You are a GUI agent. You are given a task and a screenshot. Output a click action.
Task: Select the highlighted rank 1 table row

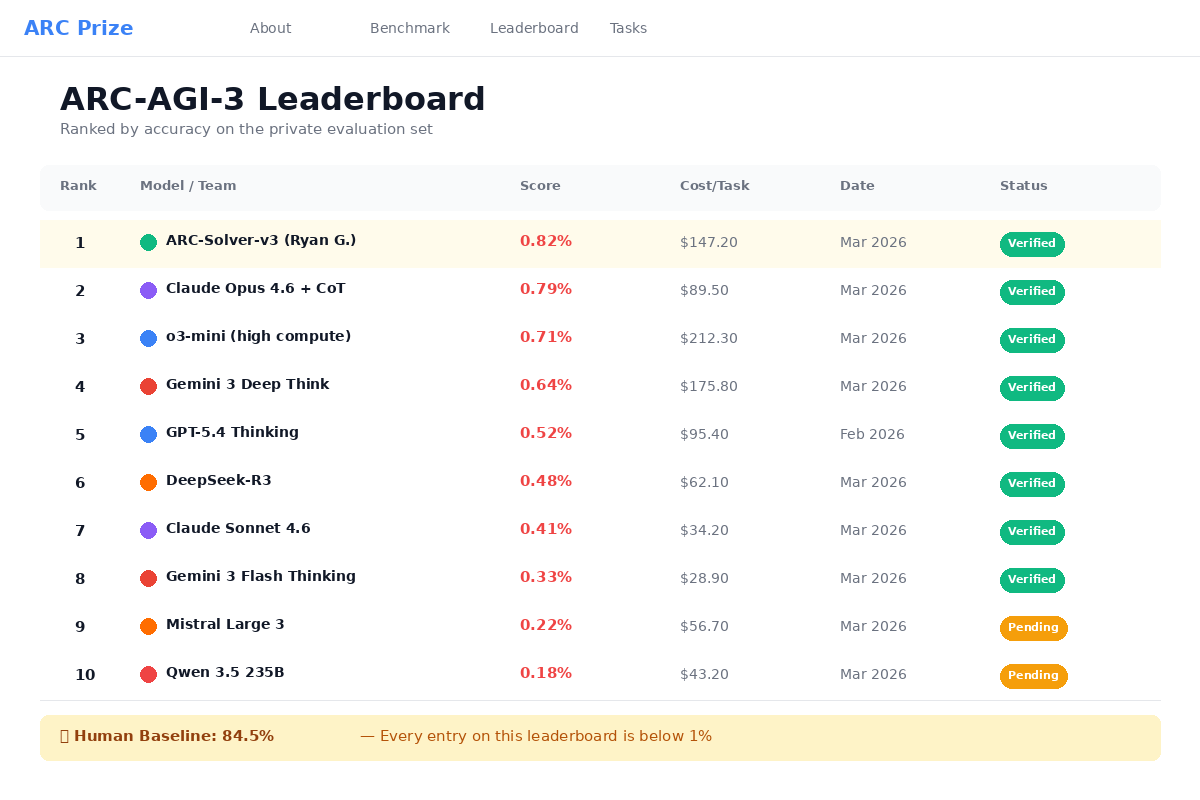(600, 243)
